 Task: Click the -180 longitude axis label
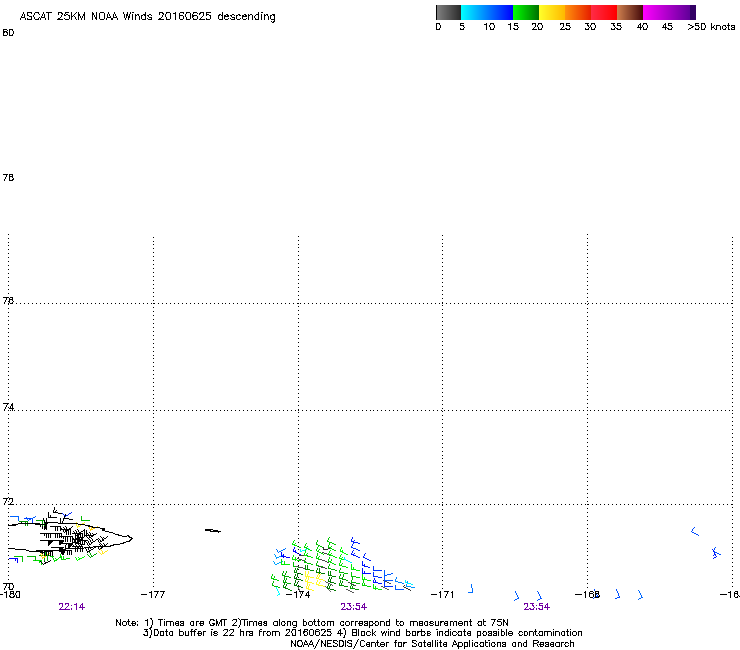10,594
